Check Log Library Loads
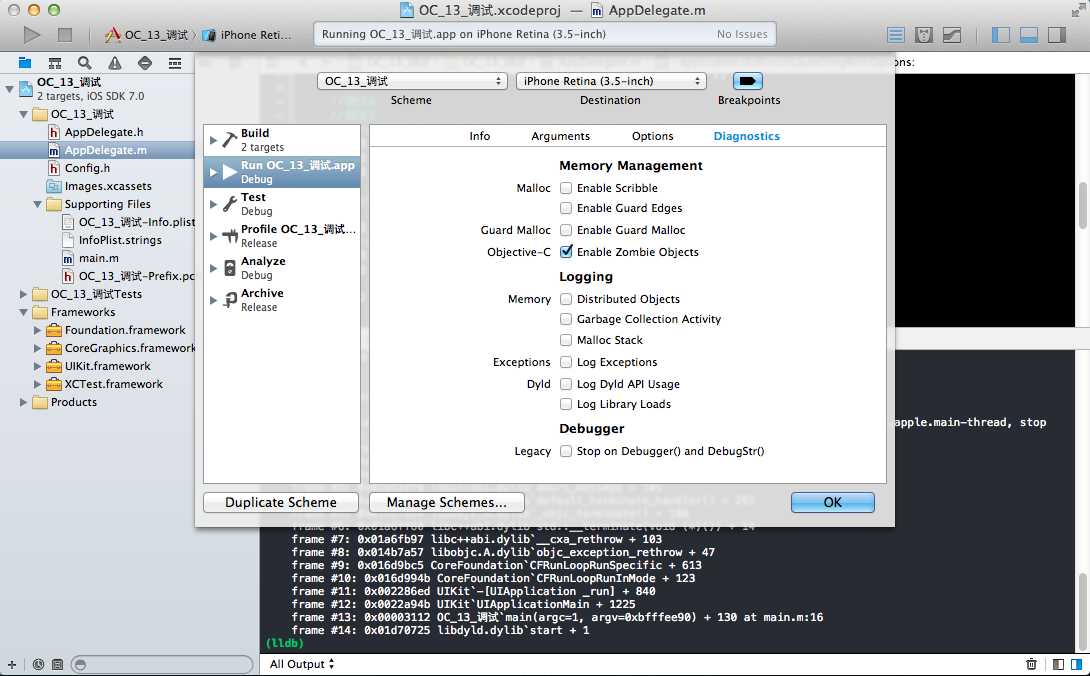The image size is (1090, 676). click(x=566, y=404)
